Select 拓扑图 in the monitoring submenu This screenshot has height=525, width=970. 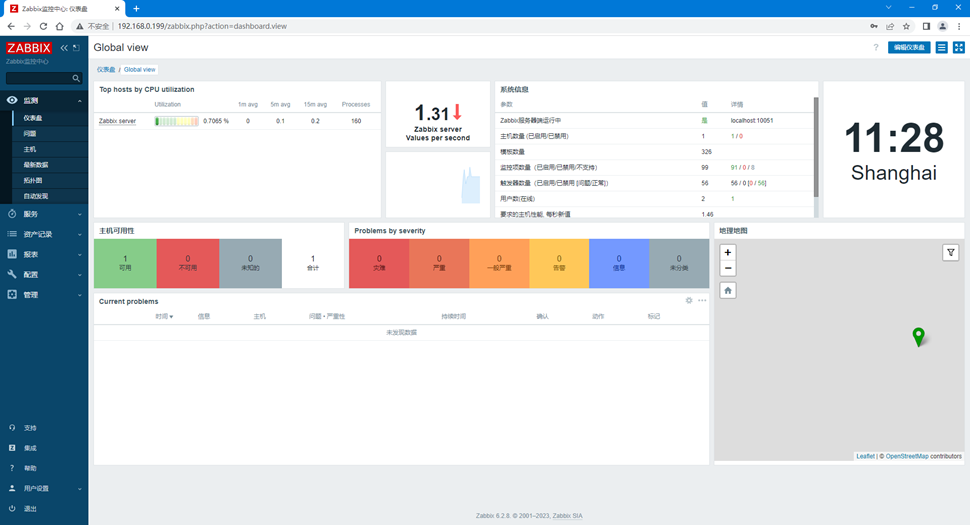point(50,181)
